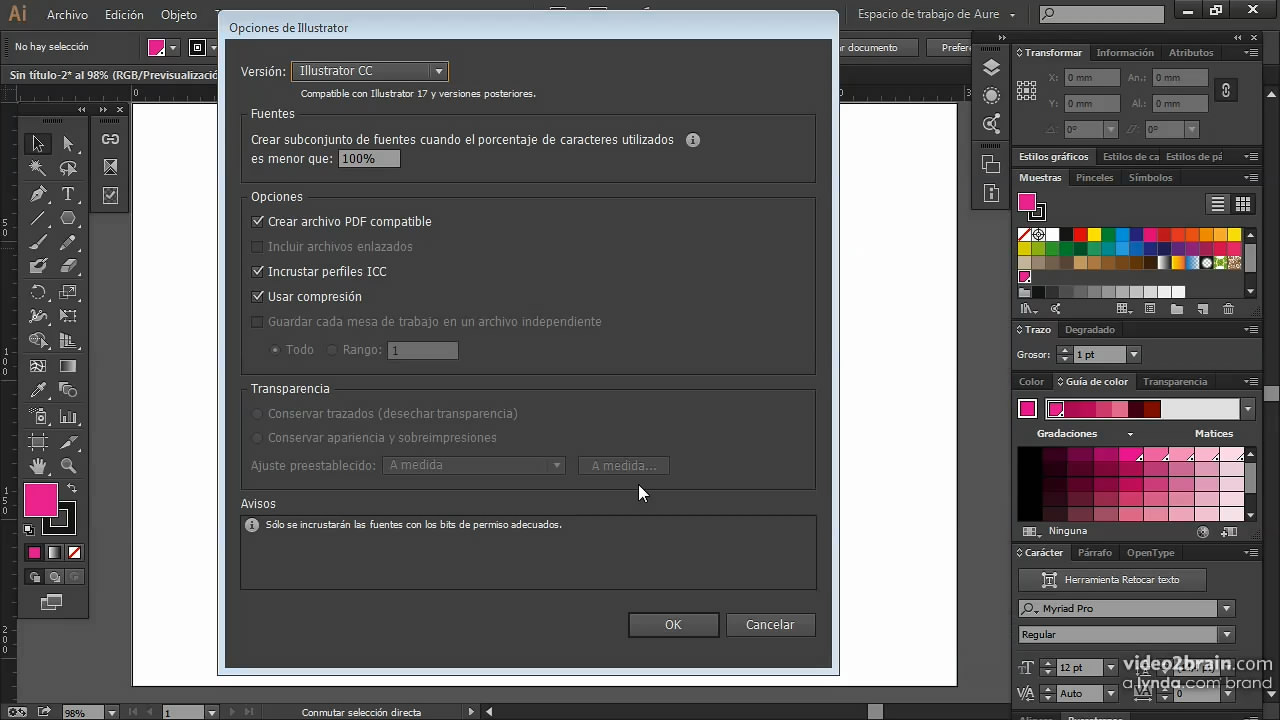Open the Myriad Pro font family dropdown
Viewport: 1280px width, 720px height.
[1226, 608]
